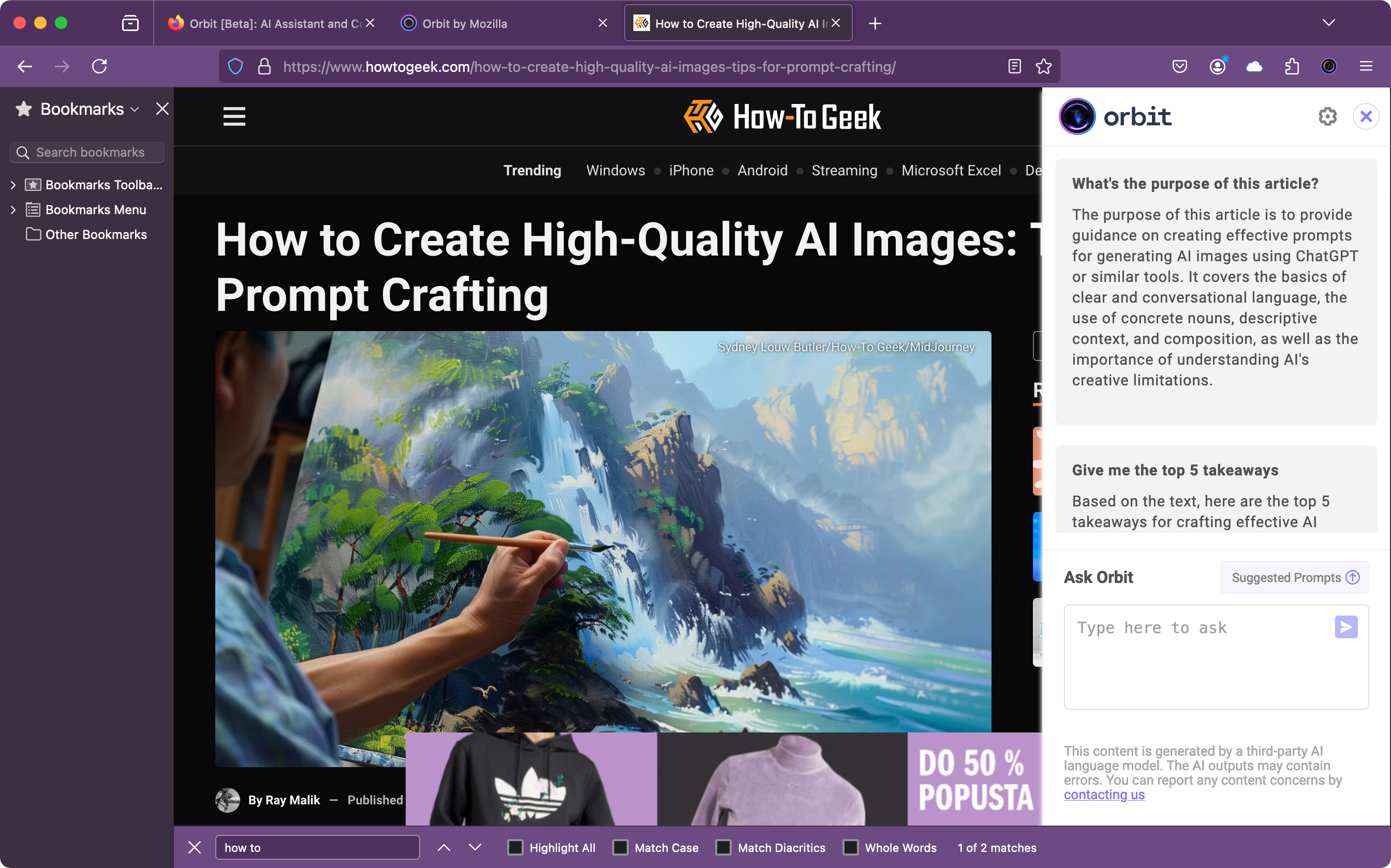Open browser tab list dropdown arrow
The height and width of the screenshot is (868, 1391).
(1329, 22)
